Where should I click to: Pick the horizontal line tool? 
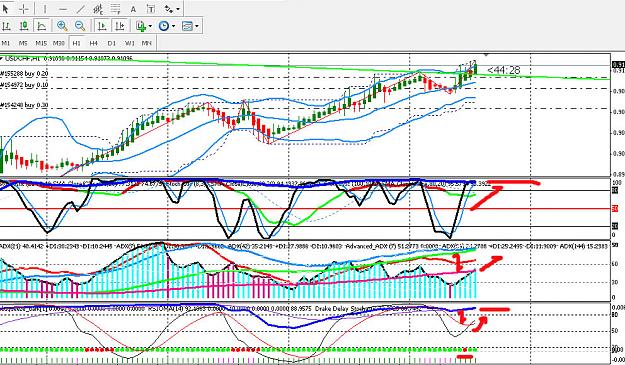pos(63,8)
